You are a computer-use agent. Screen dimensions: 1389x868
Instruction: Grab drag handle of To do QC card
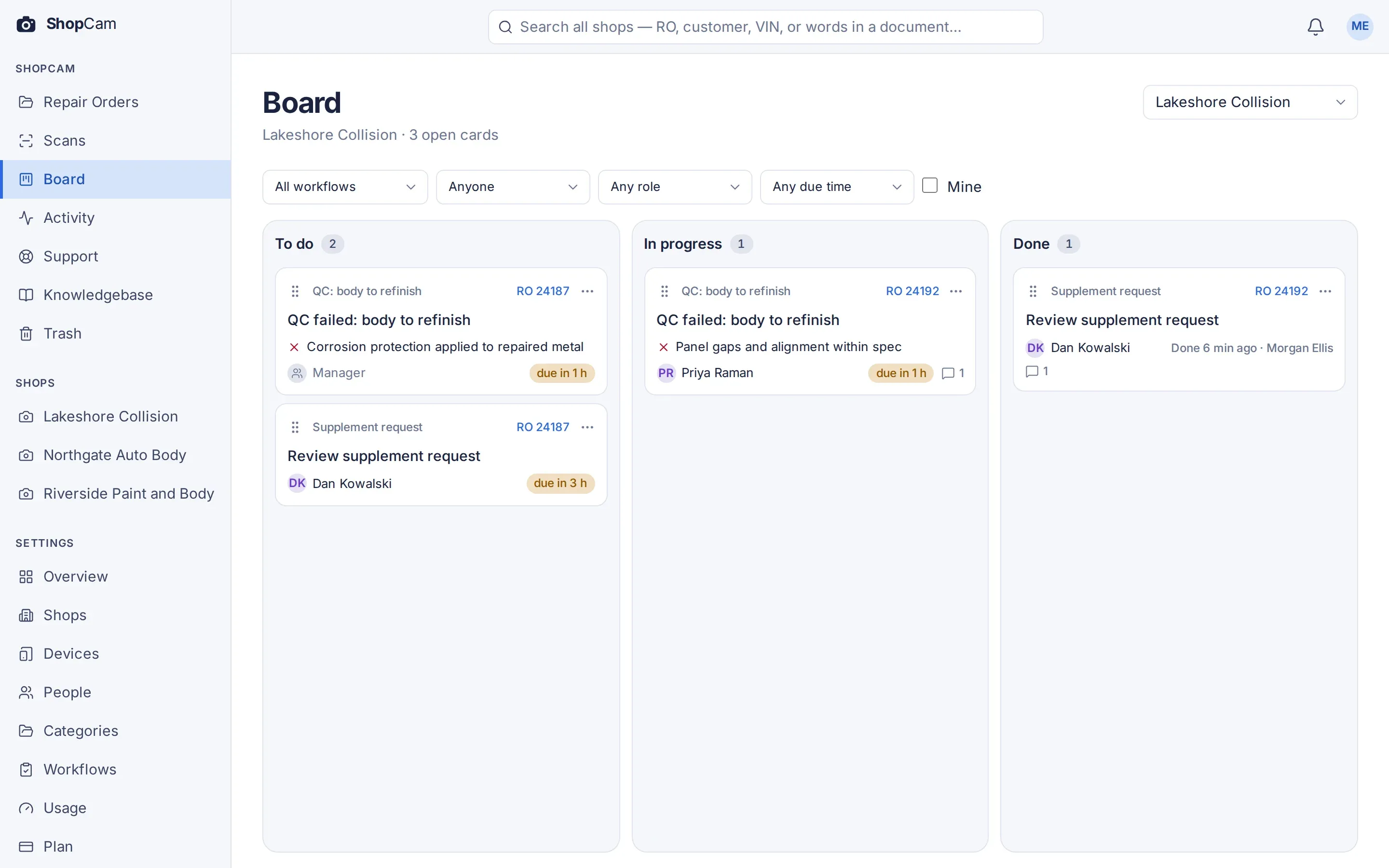[x=295, y=291]
